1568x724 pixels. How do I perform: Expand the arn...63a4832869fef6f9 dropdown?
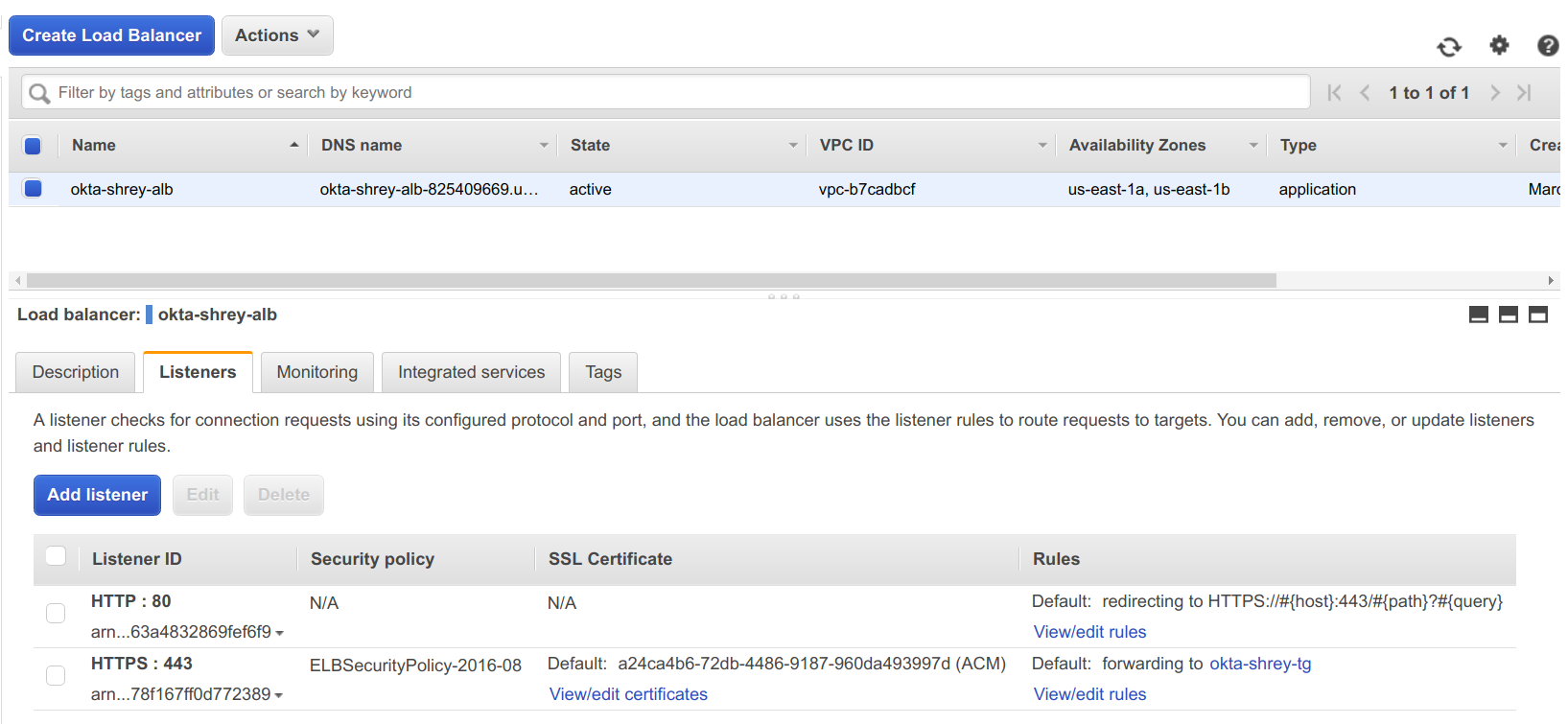pos(279,633)
